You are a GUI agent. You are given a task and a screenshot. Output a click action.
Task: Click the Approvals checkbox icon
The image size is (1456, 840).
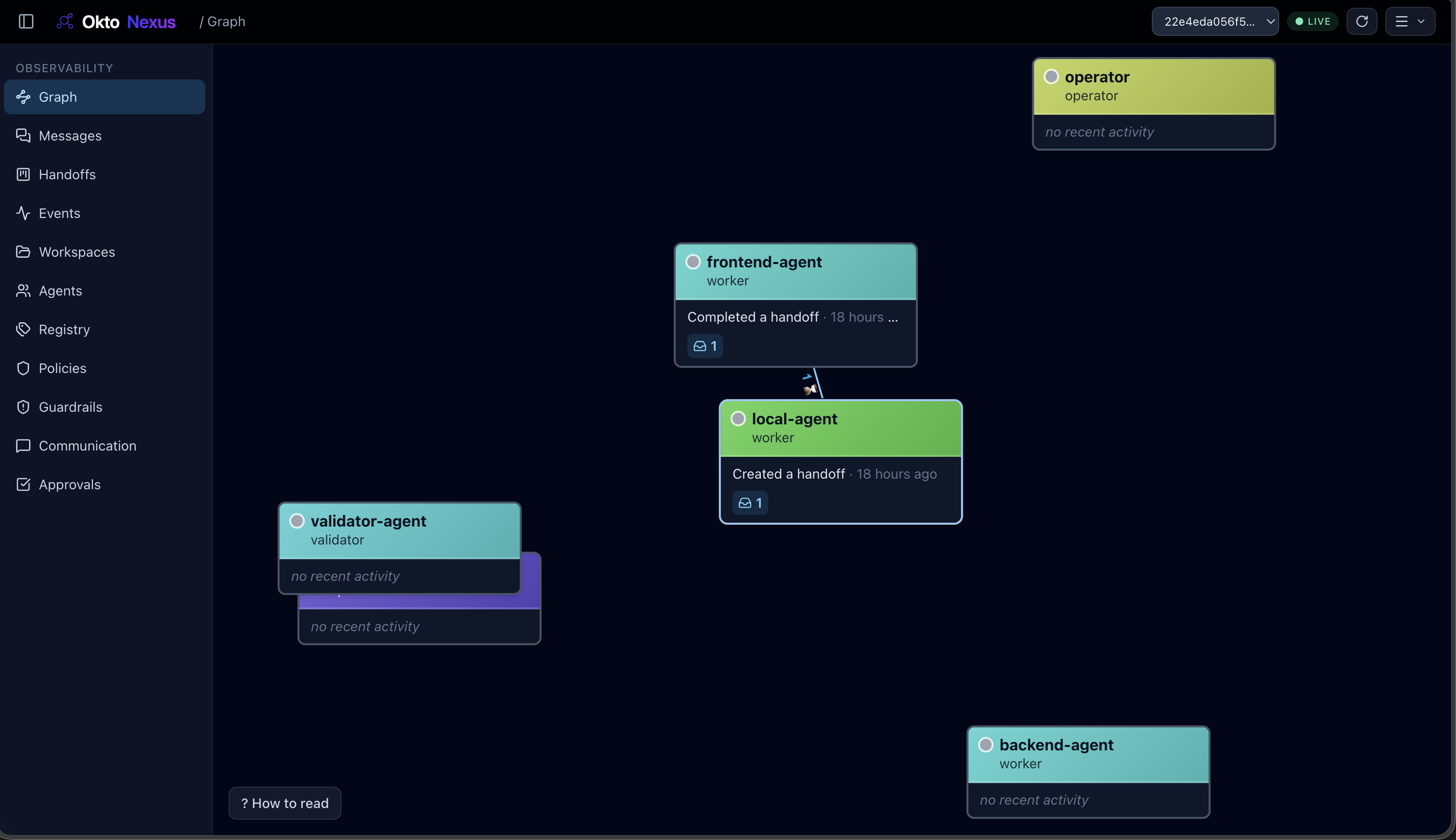(x=23, y=484)
